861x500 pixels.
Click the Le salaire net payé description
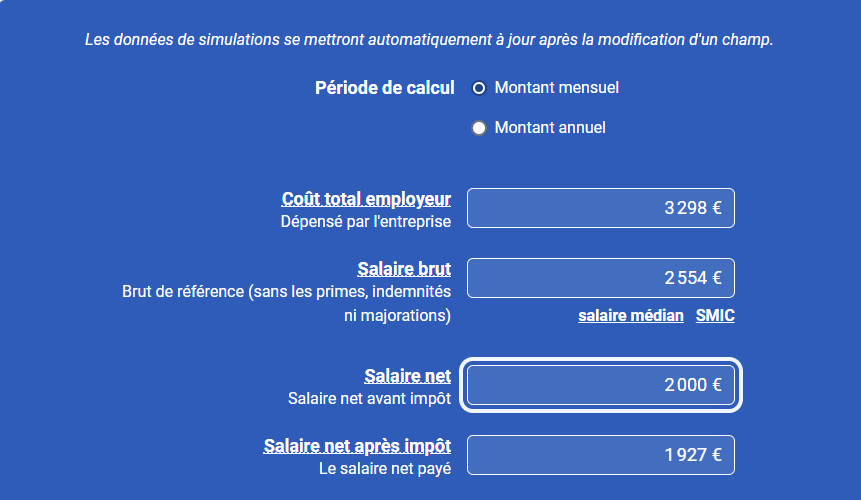(x=385, y=469)
